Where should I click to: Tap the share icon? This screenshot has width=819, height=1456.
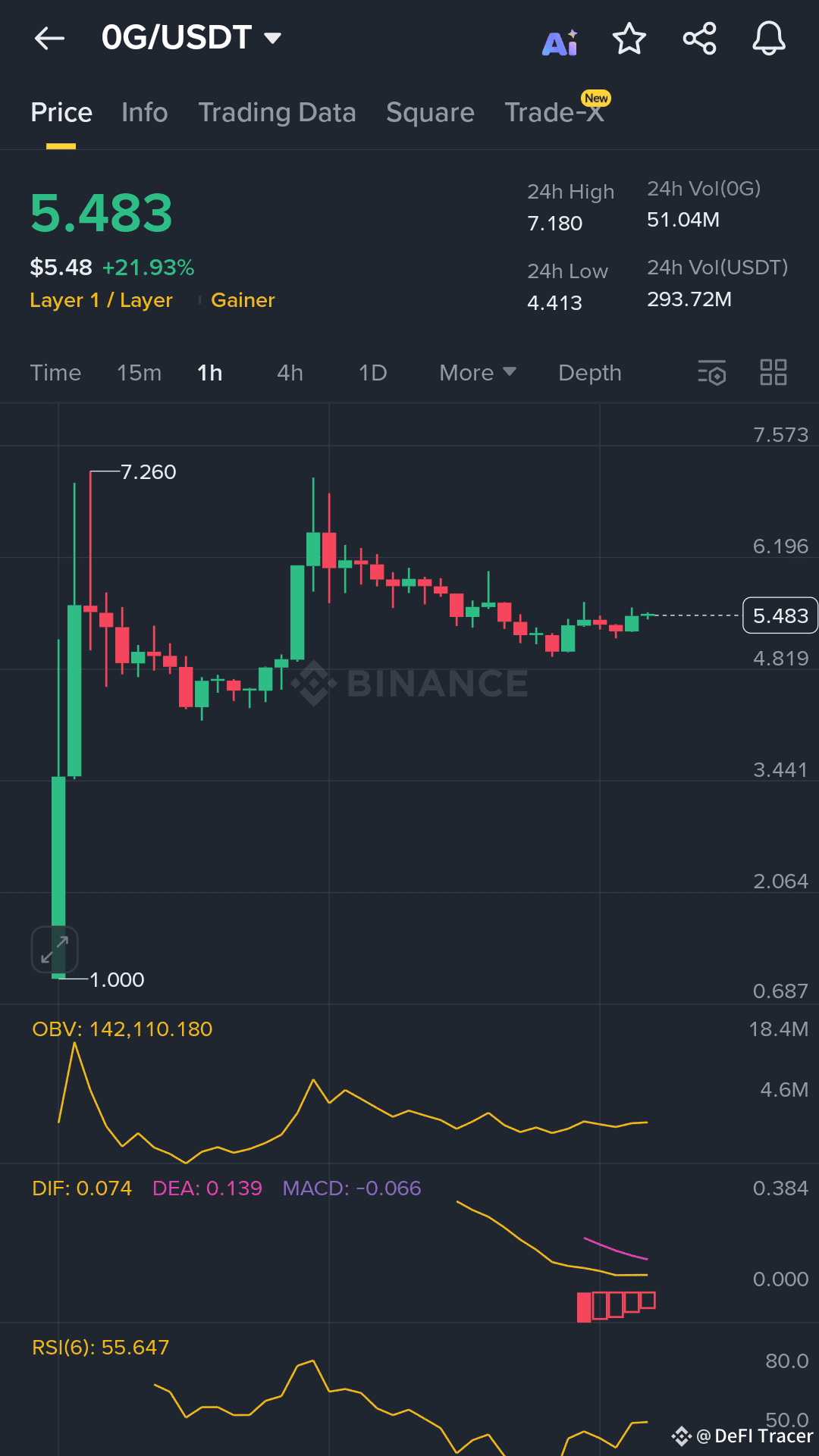[699, 39]
